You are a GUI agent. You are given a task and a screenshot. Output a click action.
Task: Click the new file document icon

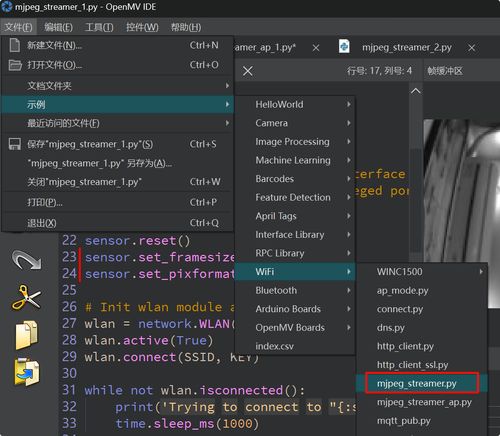(x=15, y=45)
